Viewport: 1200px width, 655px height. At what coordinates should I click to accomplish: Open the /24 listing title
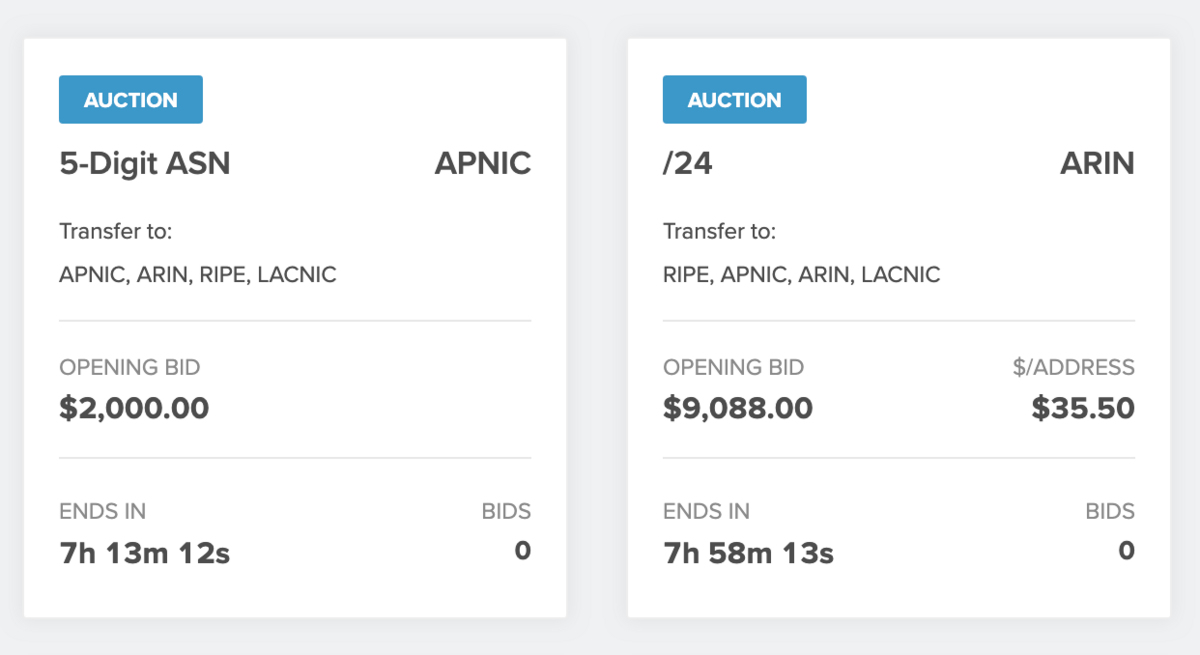click(x=688, y=163)
